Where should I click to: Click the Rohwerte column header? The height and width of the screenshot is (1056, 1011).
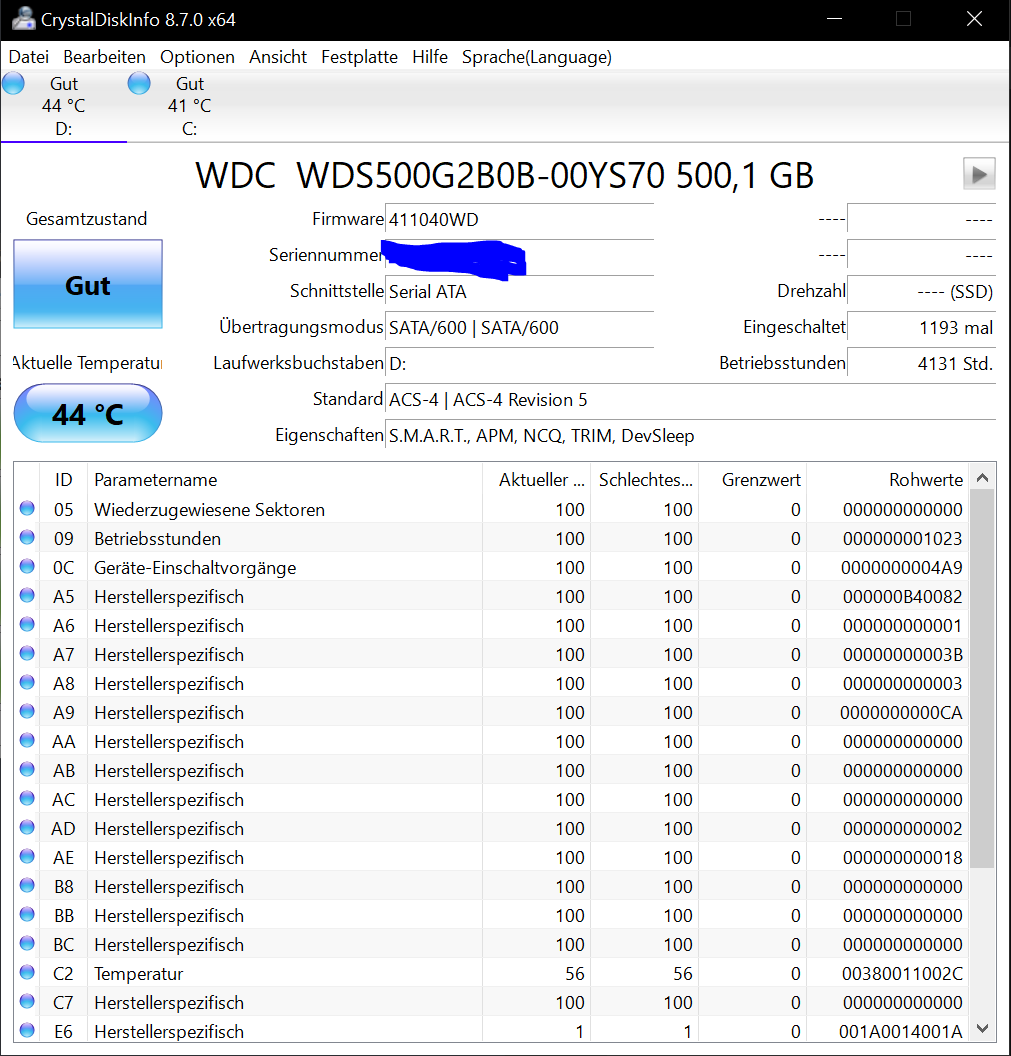(888, 480)
